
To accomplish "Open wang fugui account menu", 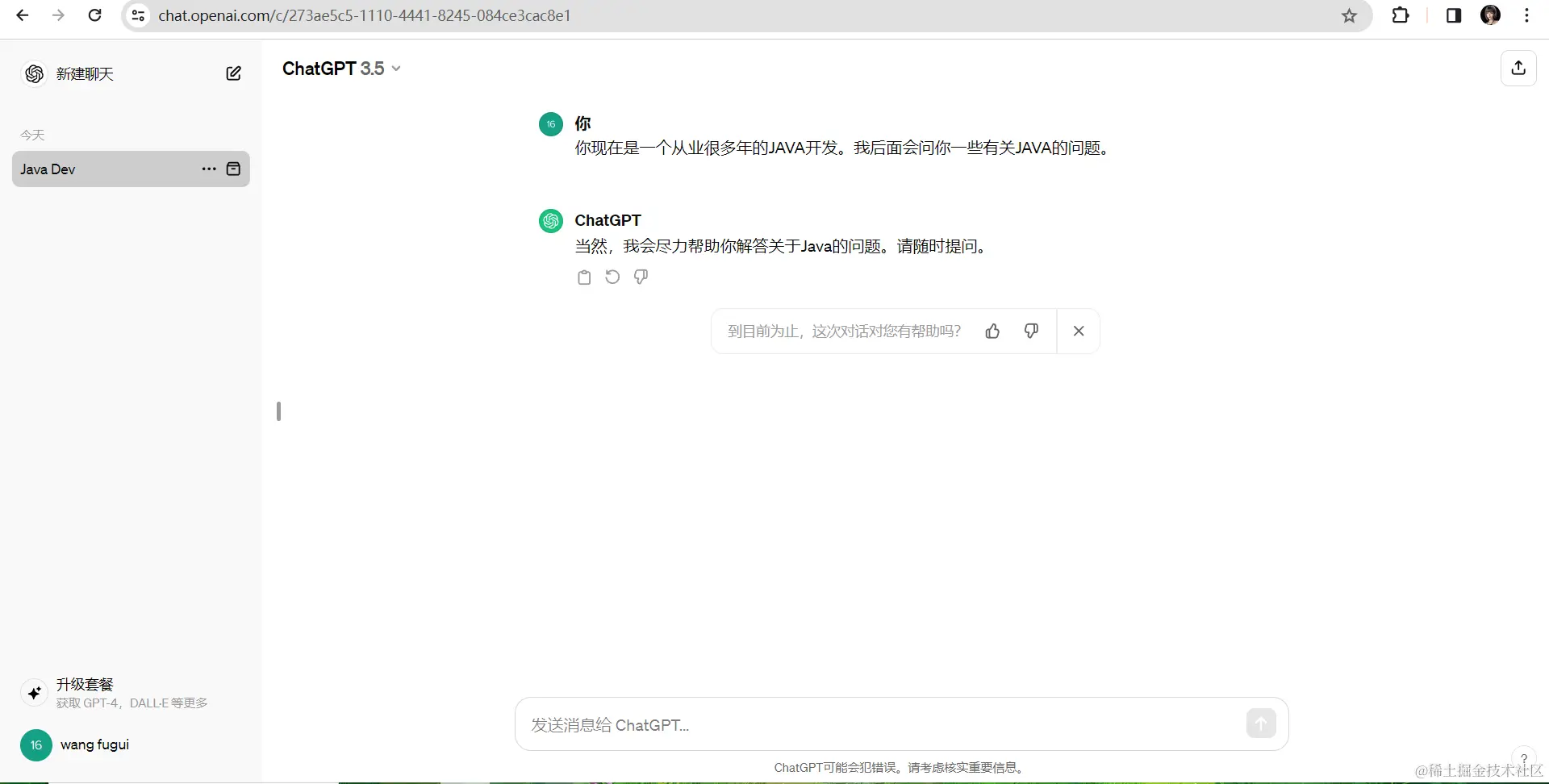I will (x=131, y=744).
